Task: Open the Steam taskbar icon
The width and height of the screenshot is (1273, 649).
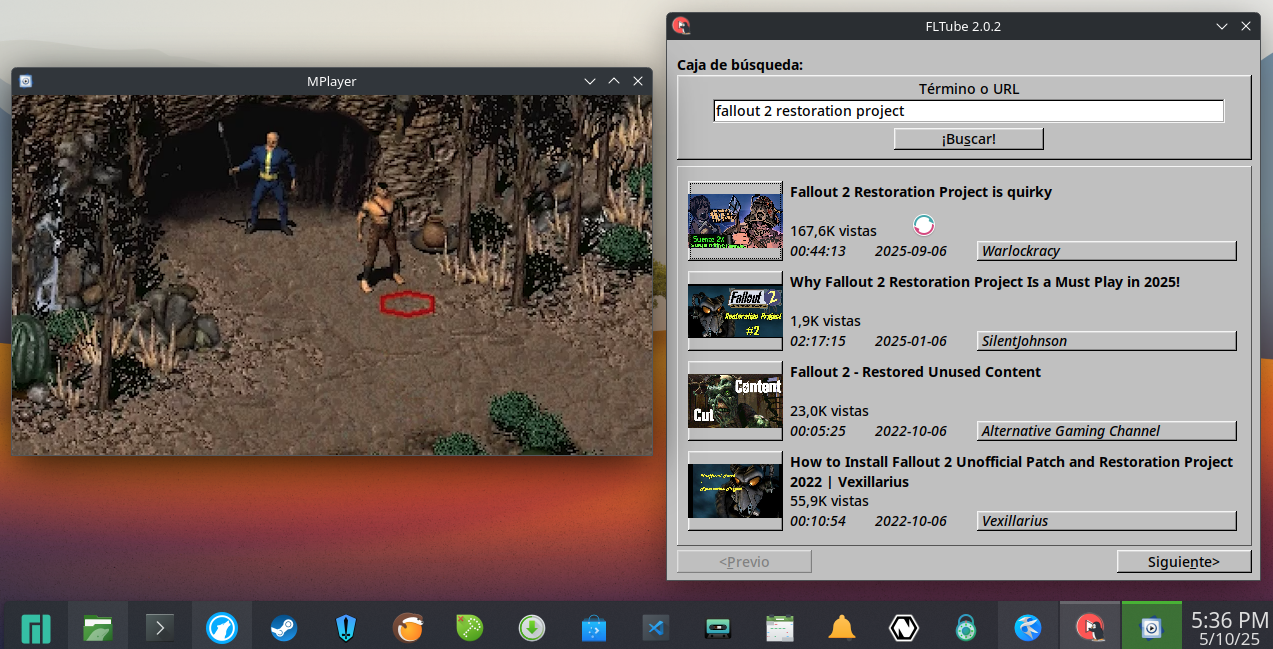Action: [x=284, y=628]
